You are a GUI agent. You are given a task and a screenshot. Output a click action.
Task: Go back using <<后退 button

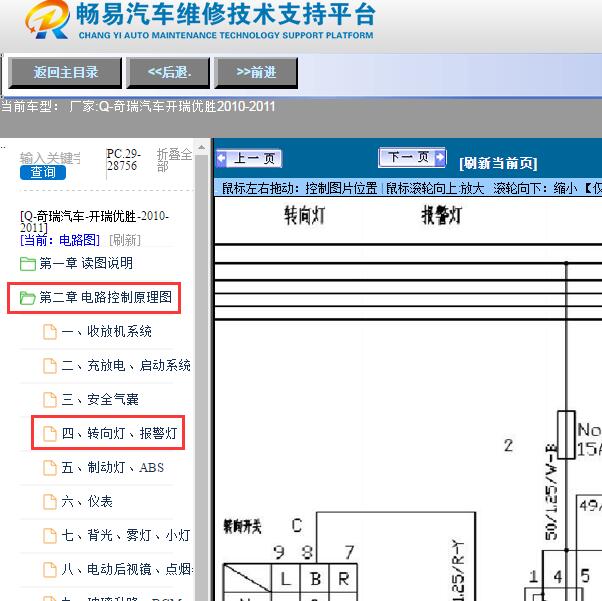(x=168, y=73)
